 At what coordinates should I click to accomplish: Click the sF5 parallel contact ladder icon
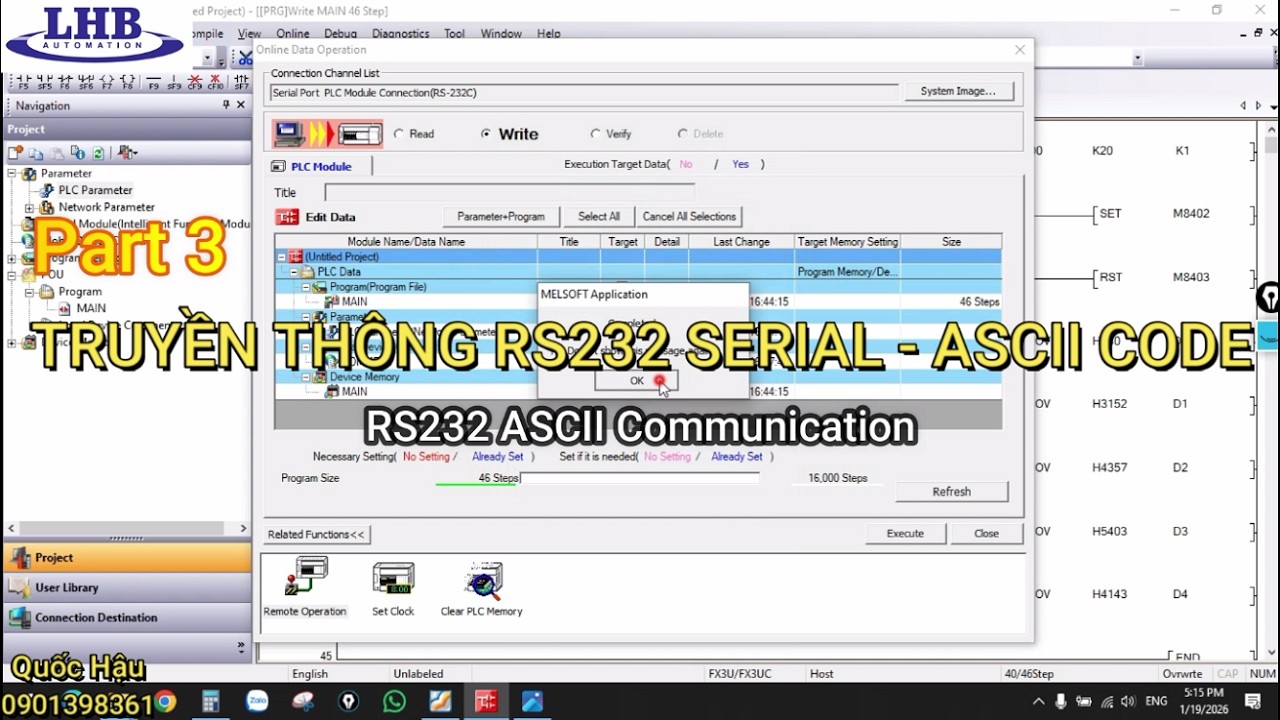[x=44, y=81]
